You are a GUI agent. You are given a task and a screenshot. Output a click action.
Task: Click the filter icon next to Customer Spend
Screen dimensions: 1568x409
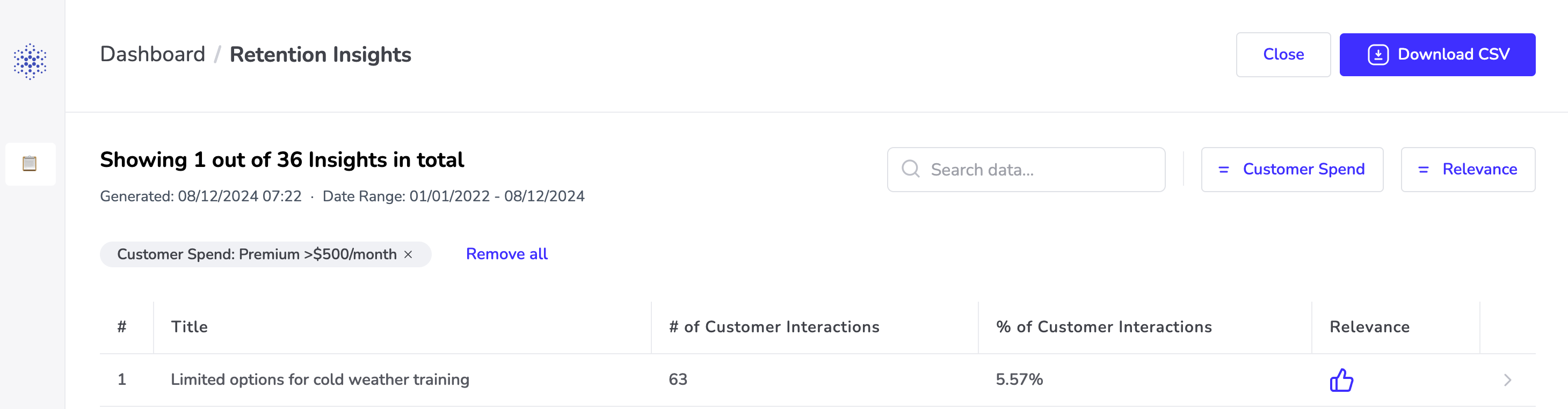[x=1223, y=169]
